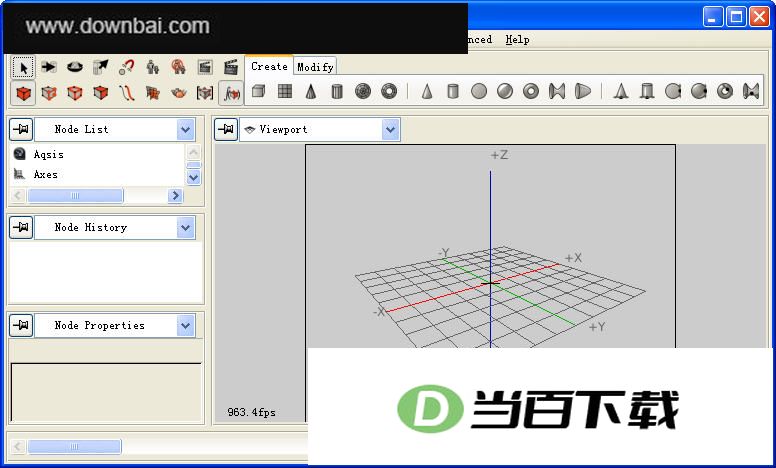This screenshot has width=776, height=468.
Task: Create a polygonal sphere
Action: tap(363, 91)
